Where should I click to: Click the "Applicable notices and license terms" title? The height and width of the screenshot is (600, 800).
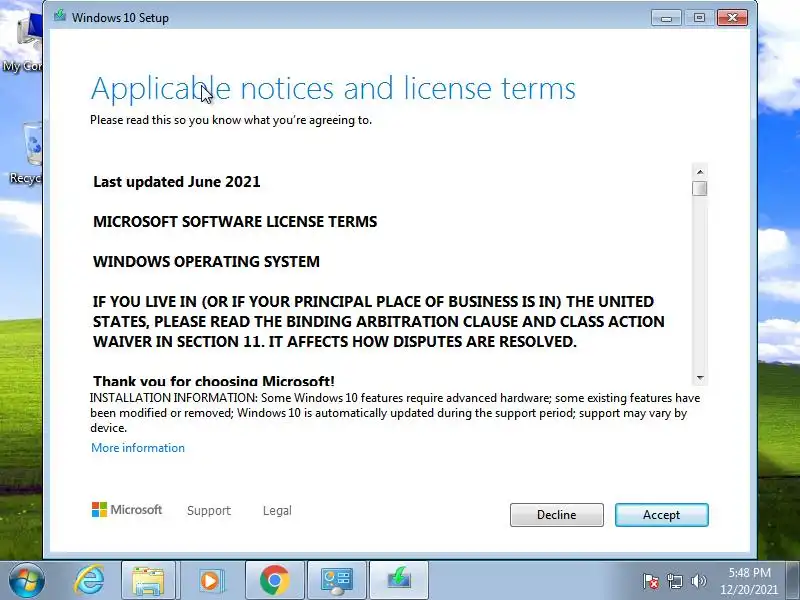(x=333, y=89)
